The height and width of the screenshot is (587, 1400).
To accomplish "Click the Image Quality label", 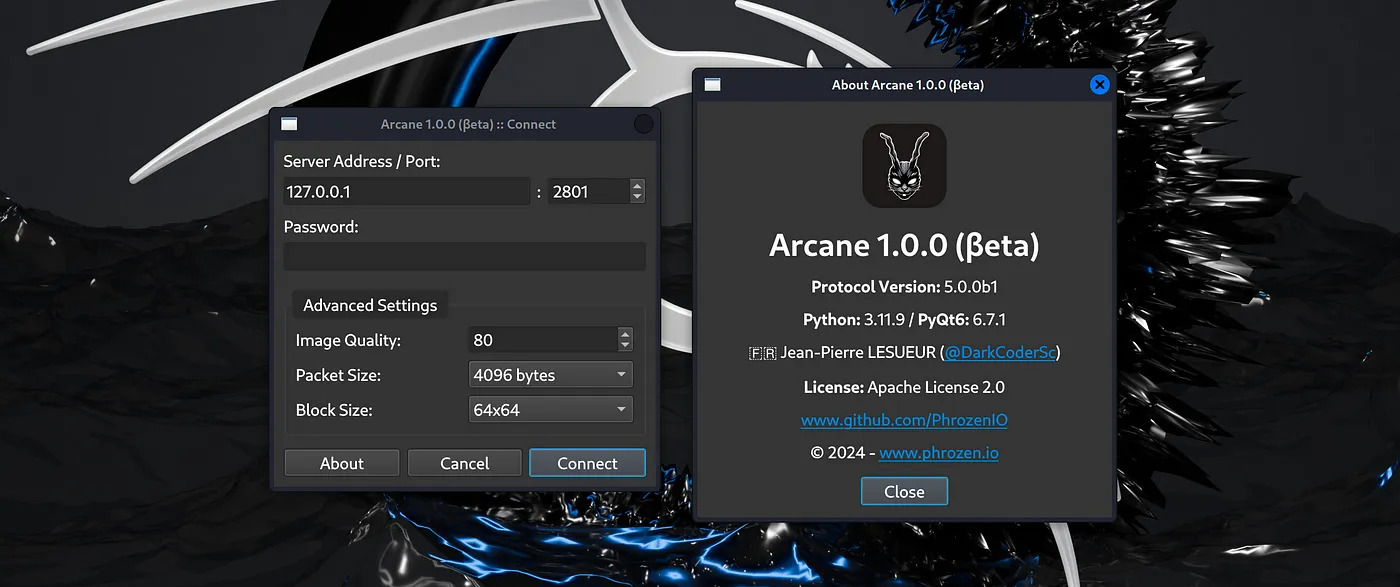I will tap(348, 340).
